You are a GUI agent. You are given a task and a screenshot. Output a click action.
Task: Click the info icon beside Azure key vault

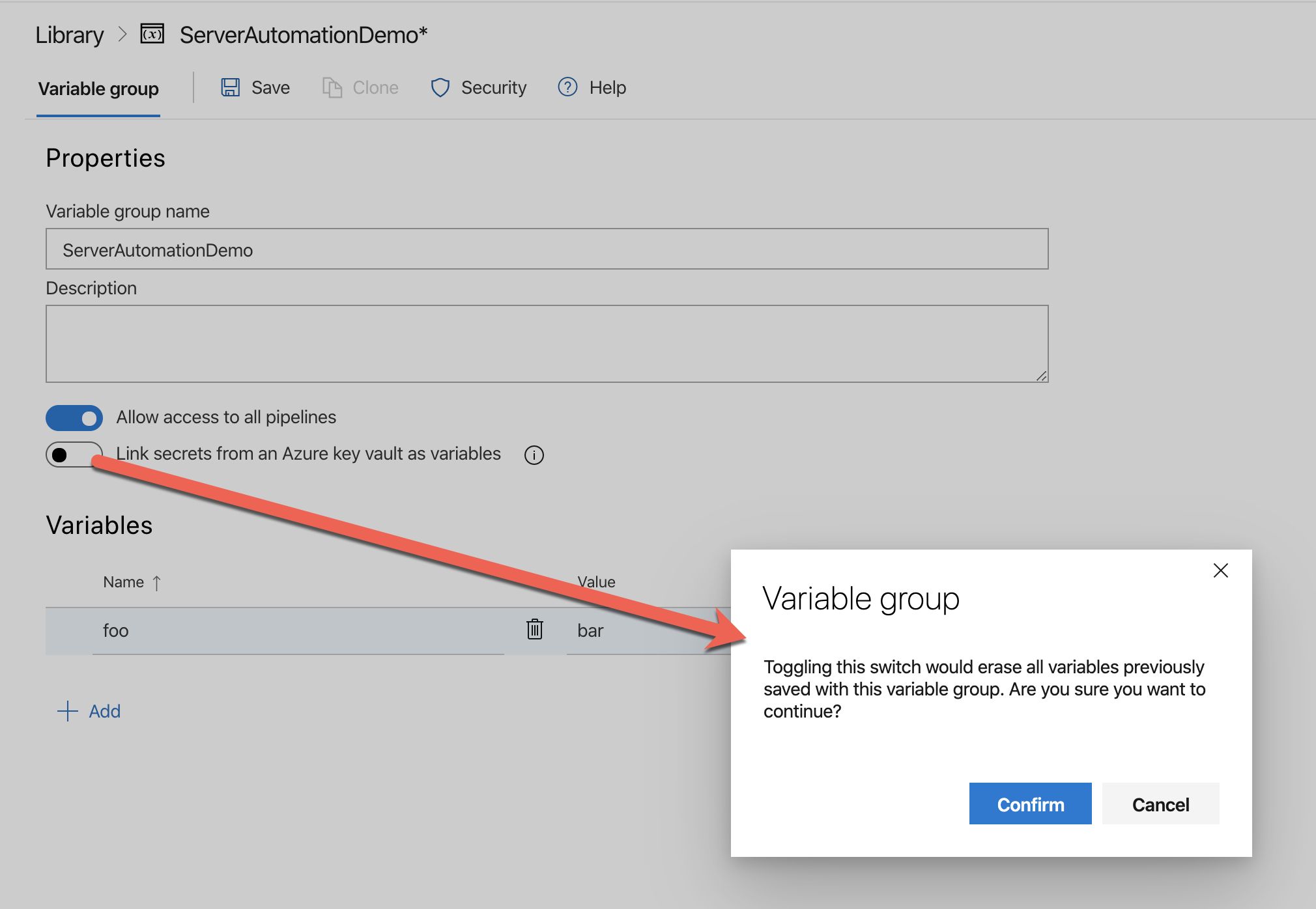click(x=534, y=454)
